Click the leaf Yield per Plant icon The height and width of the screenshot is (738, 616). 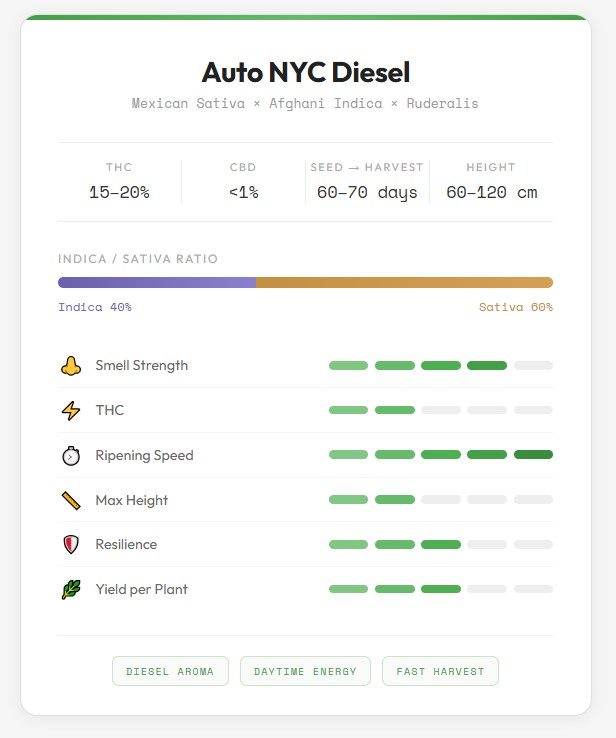coord(70,590)
